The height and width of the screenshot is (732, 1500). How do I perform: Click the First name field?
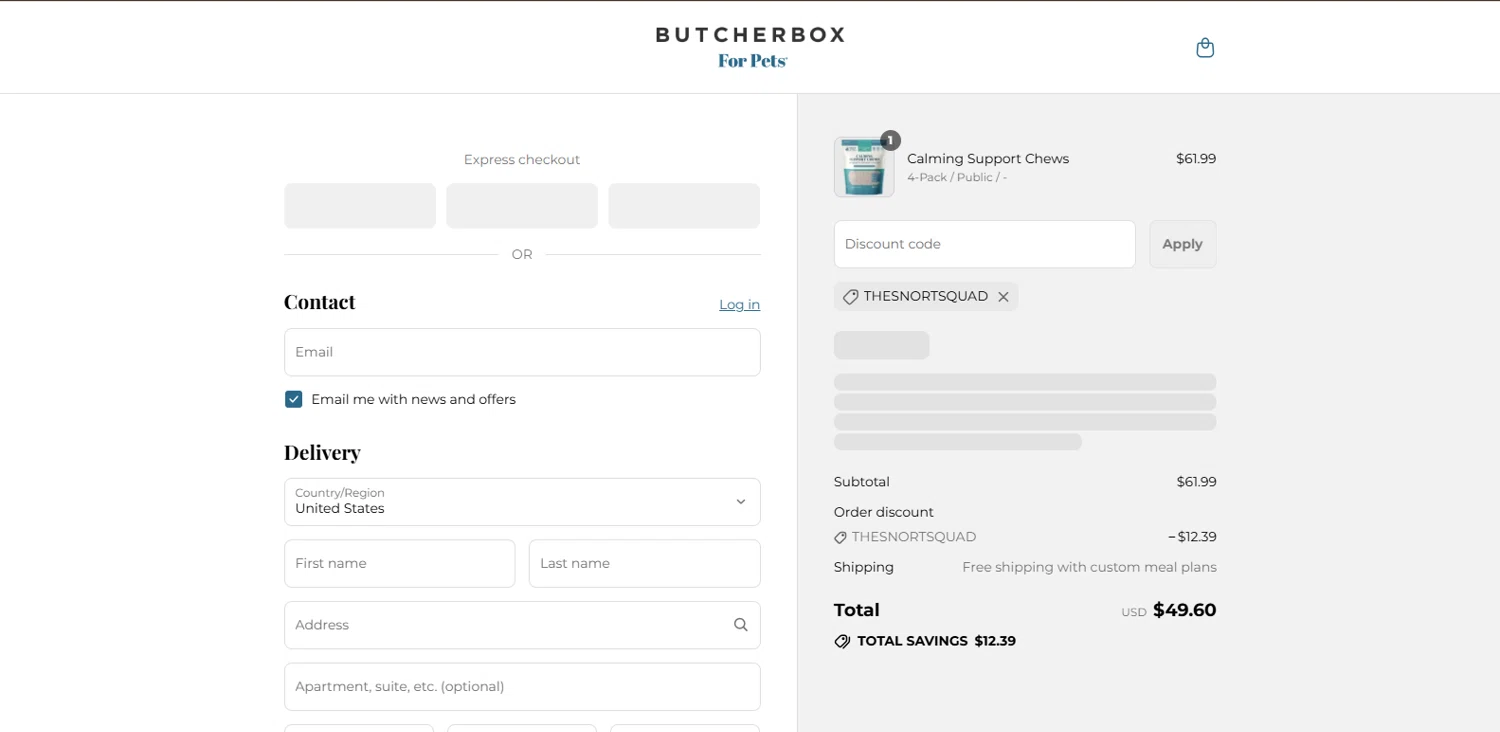point(400,564)
